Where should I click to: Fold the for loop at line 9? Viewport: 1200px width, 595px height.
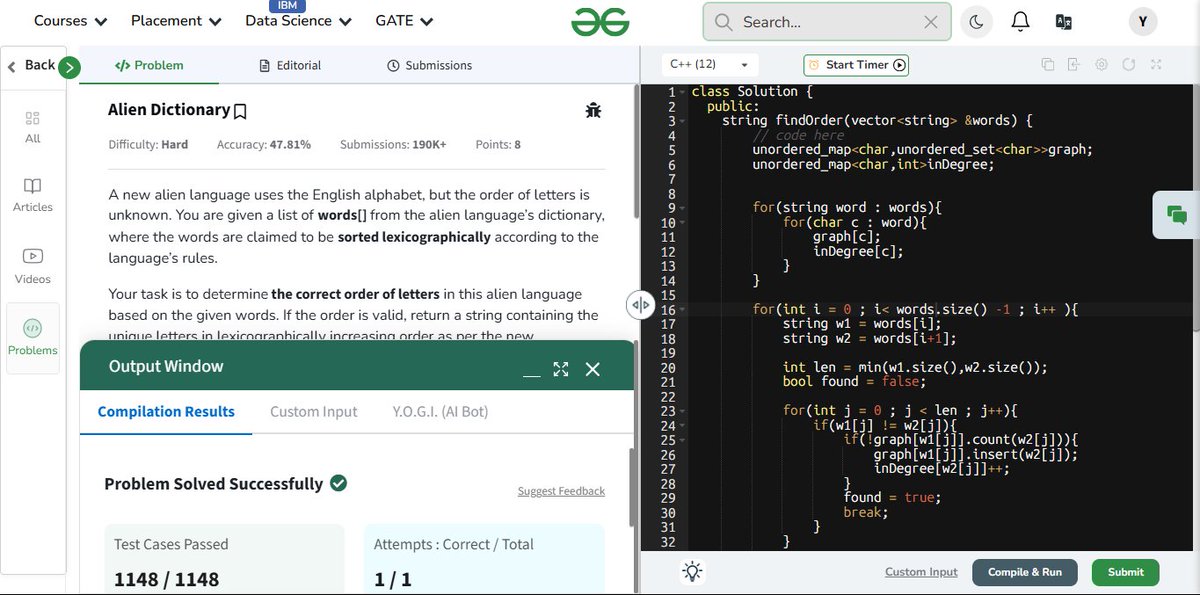coord(681,208)
